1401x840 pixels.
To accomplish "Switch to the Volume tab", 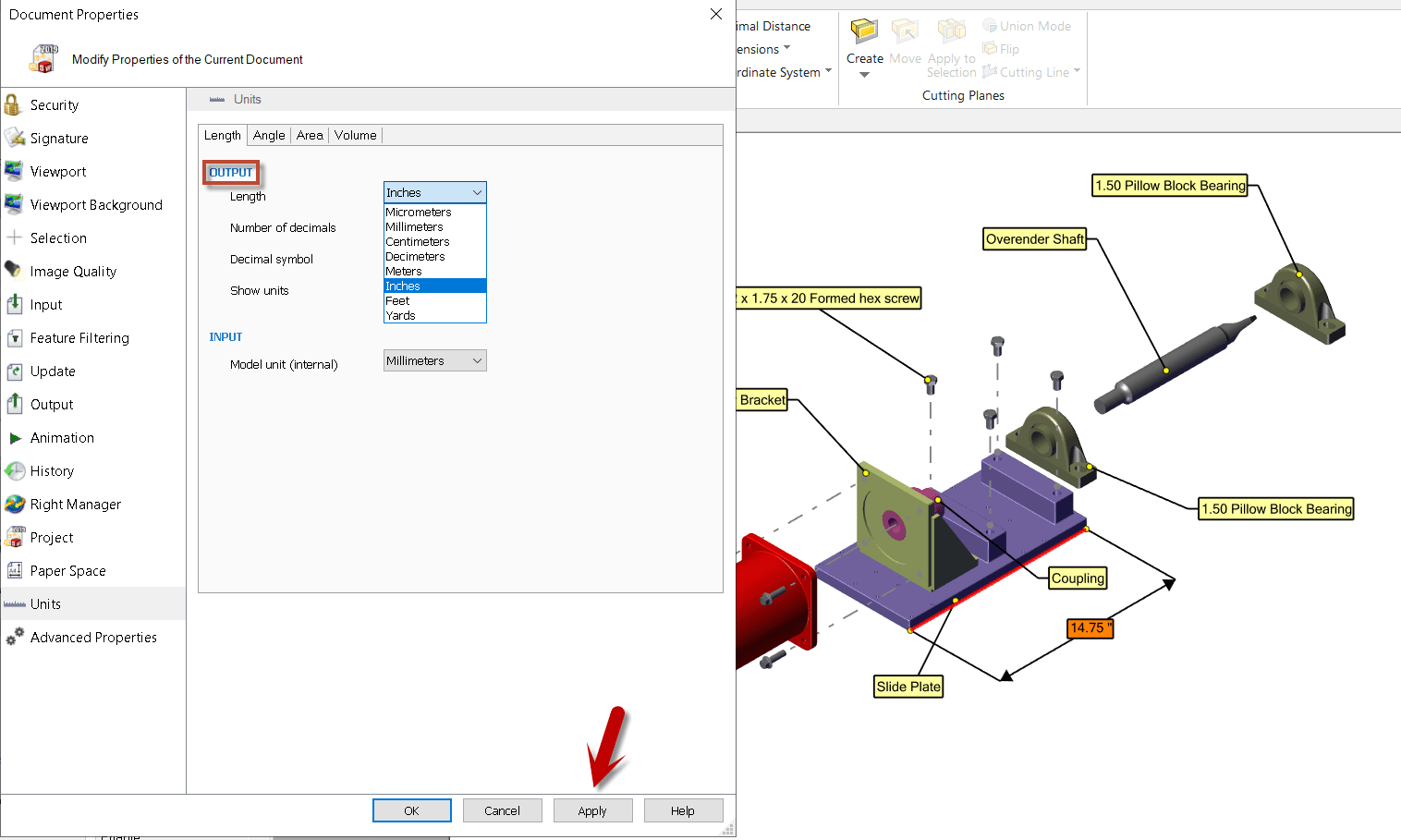I will [355, 136].
